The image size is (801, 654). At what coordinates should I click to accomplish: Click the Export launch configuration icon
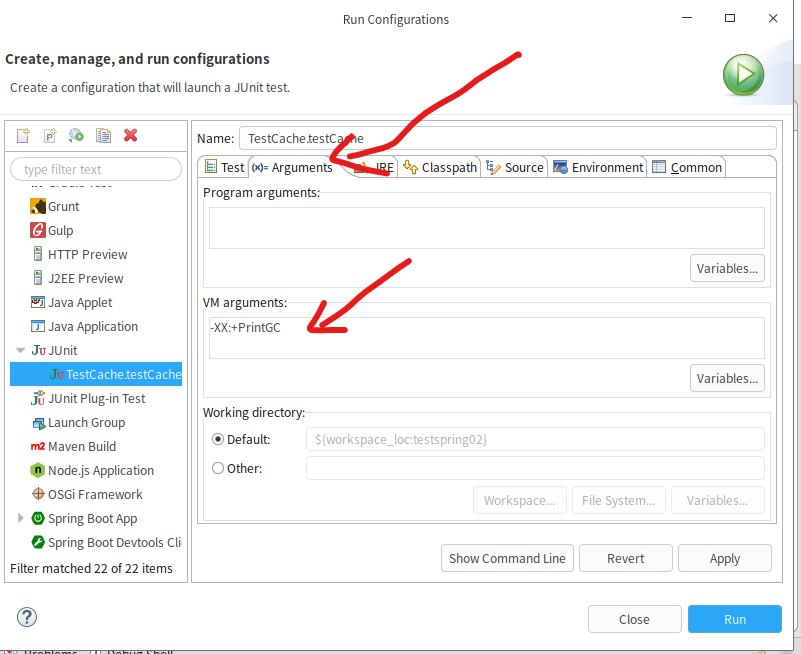(x=76, y=135)
